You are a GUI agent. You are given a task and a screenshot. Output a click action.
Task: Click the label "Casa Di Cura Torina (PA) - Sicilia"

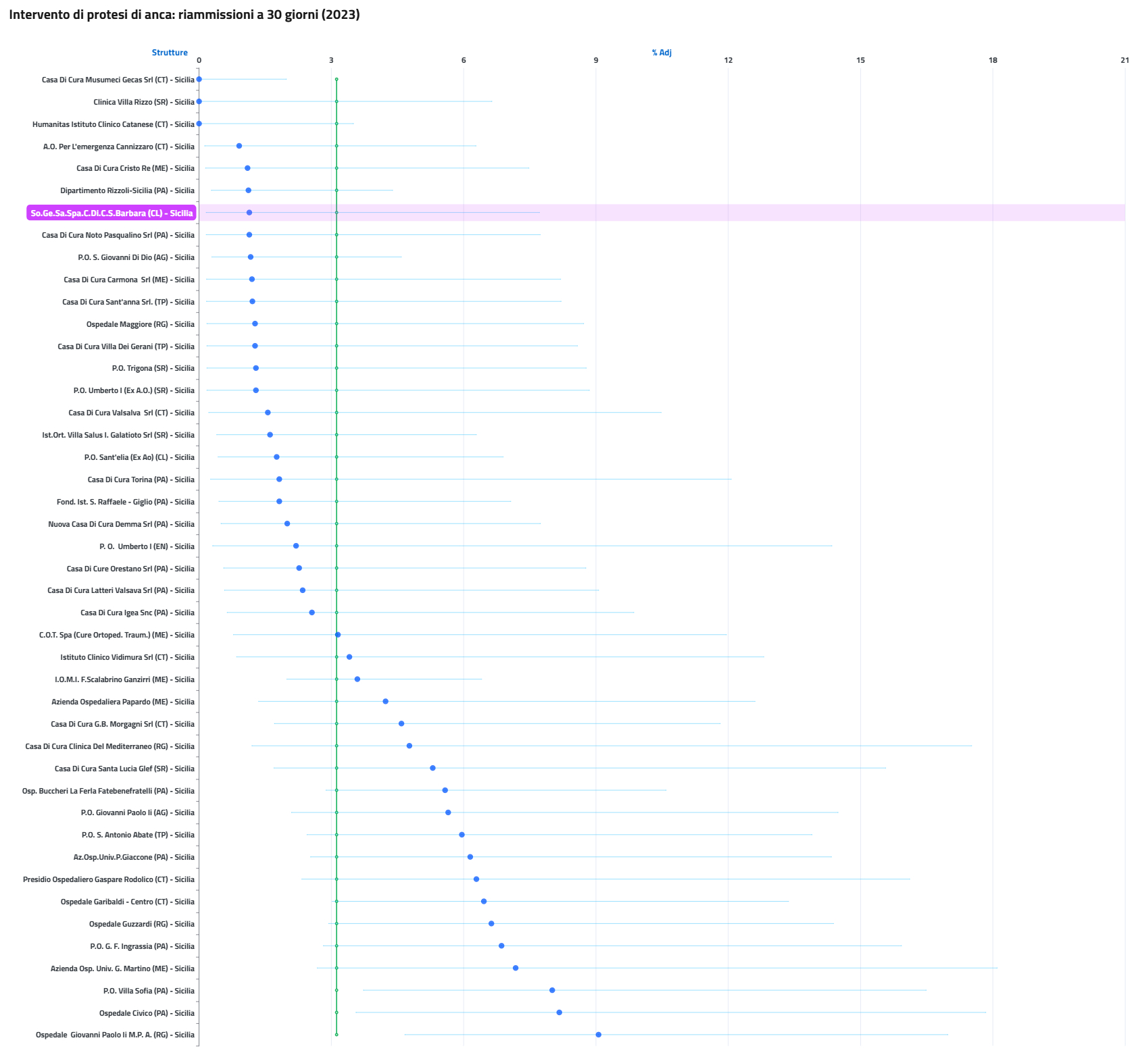click(x=141, y=480)
